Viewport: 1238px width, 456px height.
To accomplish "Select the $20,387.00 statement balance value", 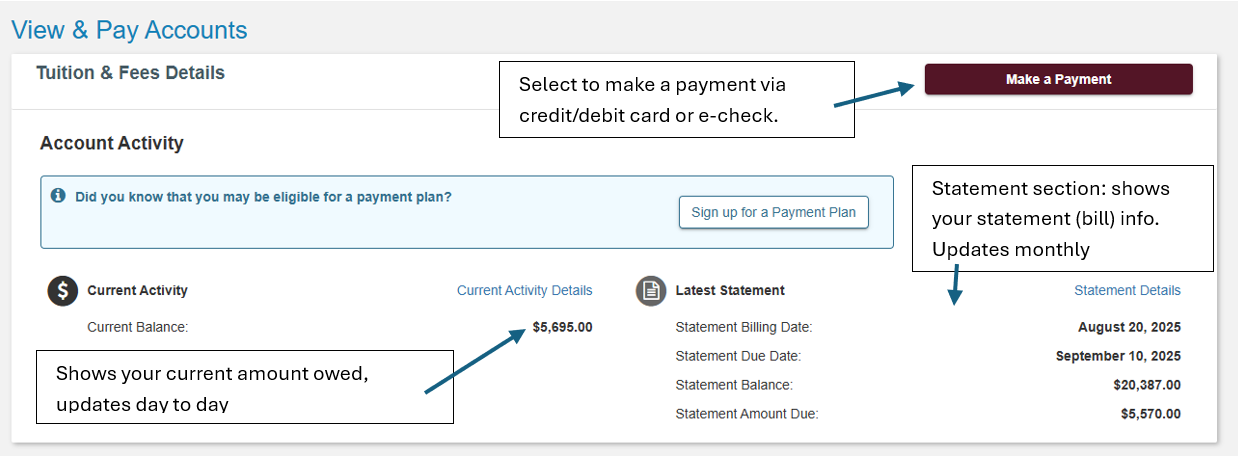I will 1146,385.
